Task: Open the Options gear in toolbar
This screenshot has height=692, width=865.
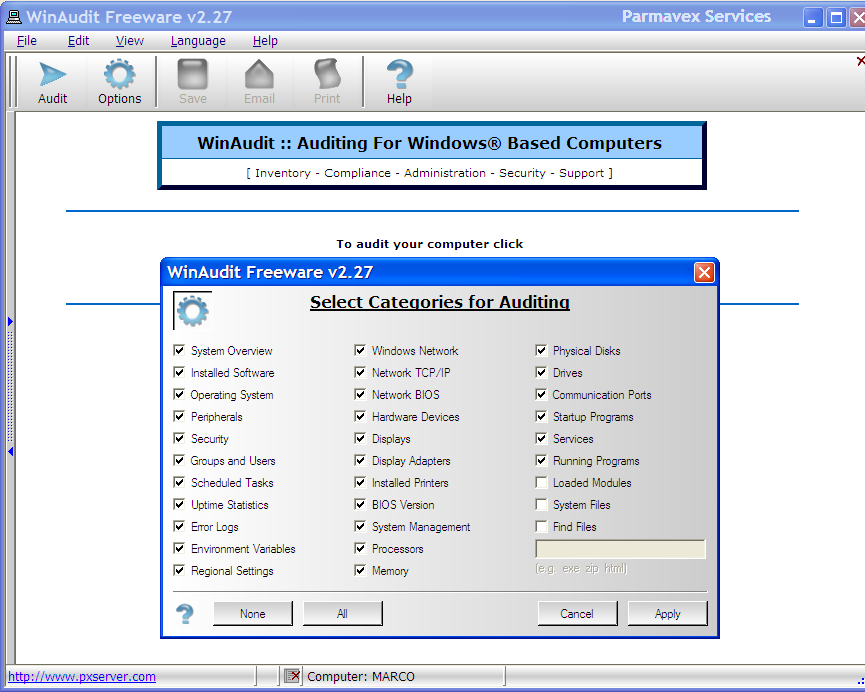Action: coord(119,83)
